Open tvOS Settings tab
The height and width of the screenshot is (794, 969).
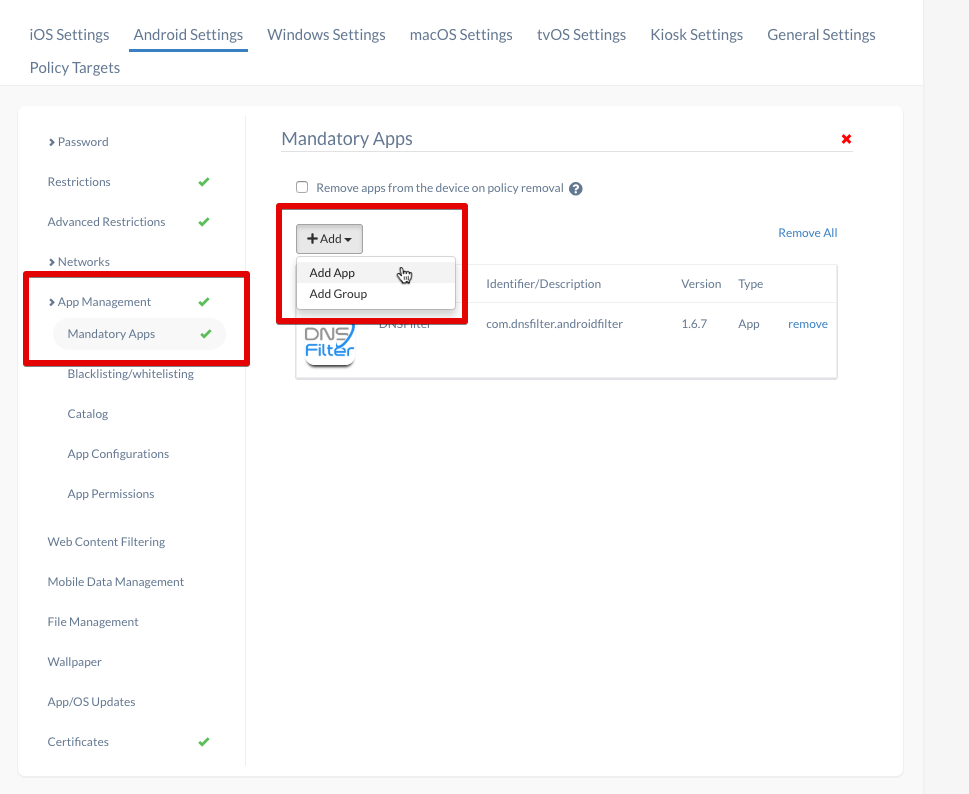point(581,35)
